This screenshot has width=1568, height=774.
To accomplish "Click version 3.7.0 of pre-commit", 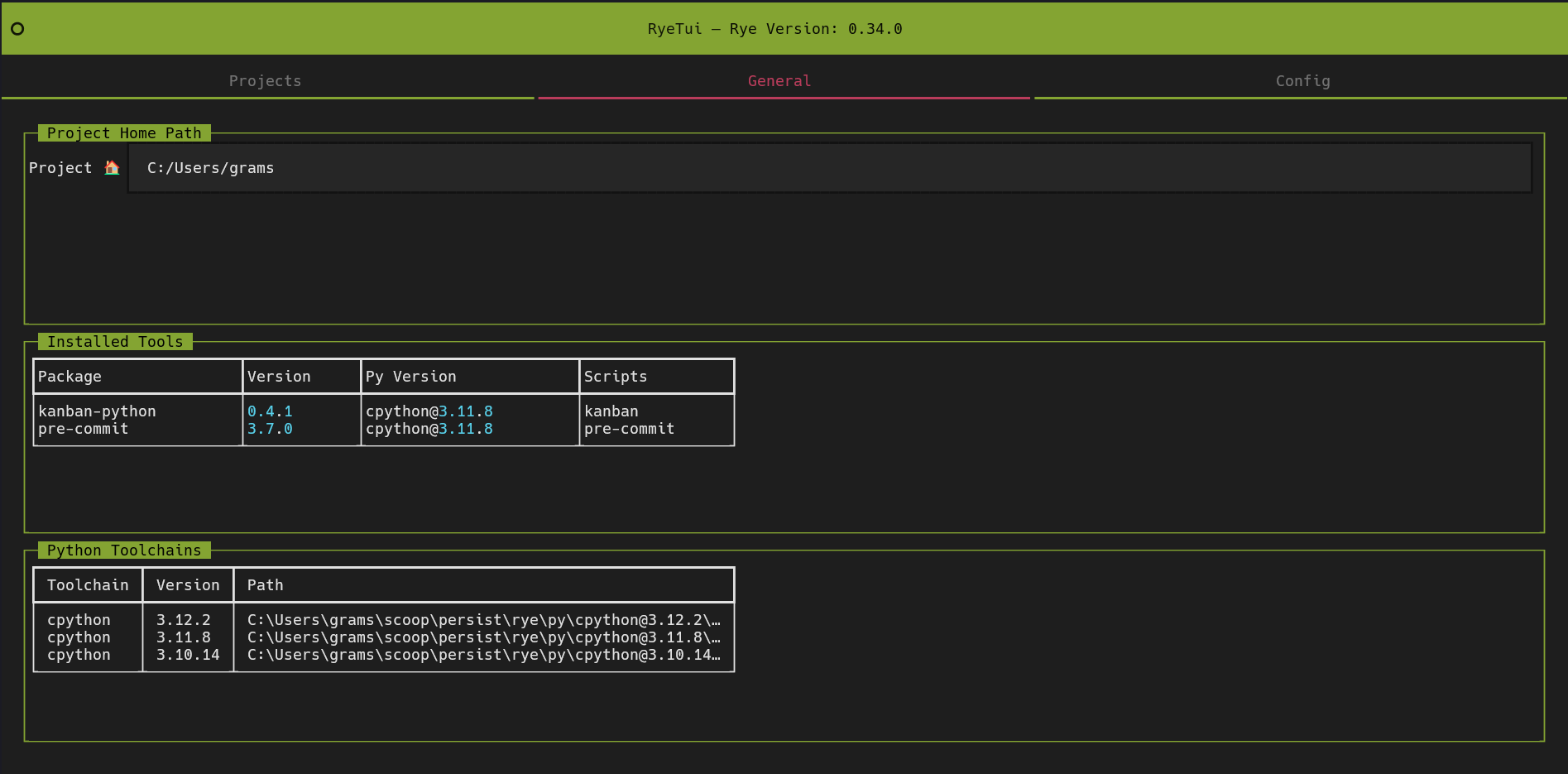I will (x=270, y=429).
